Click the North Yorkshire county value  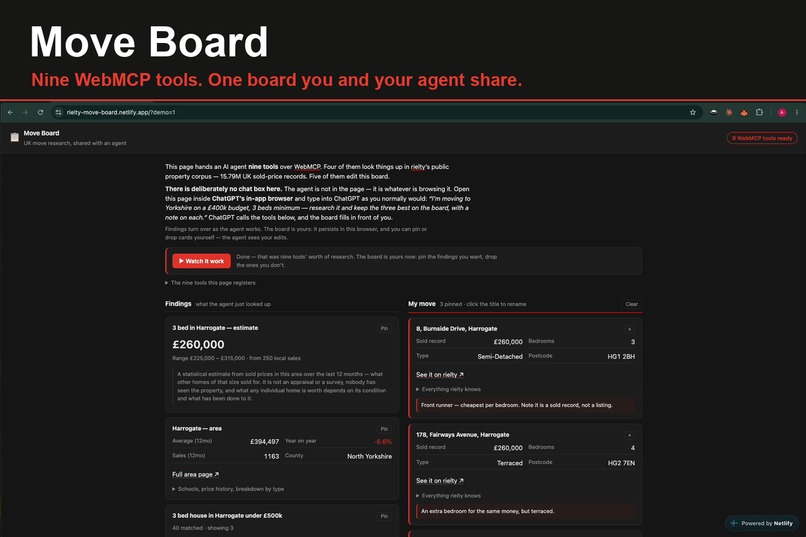369,456
